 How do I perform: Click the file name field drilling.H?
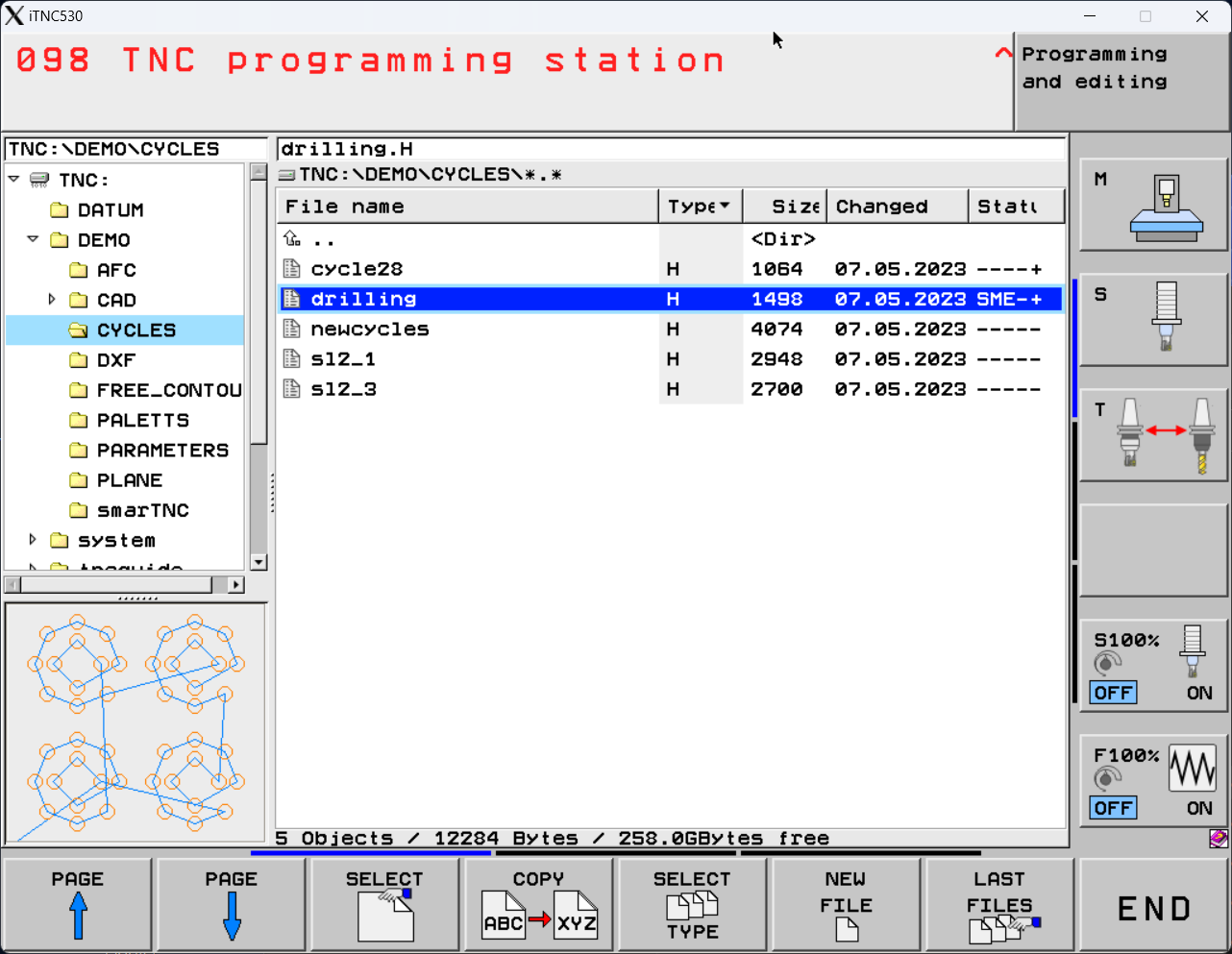click(671, 149)
